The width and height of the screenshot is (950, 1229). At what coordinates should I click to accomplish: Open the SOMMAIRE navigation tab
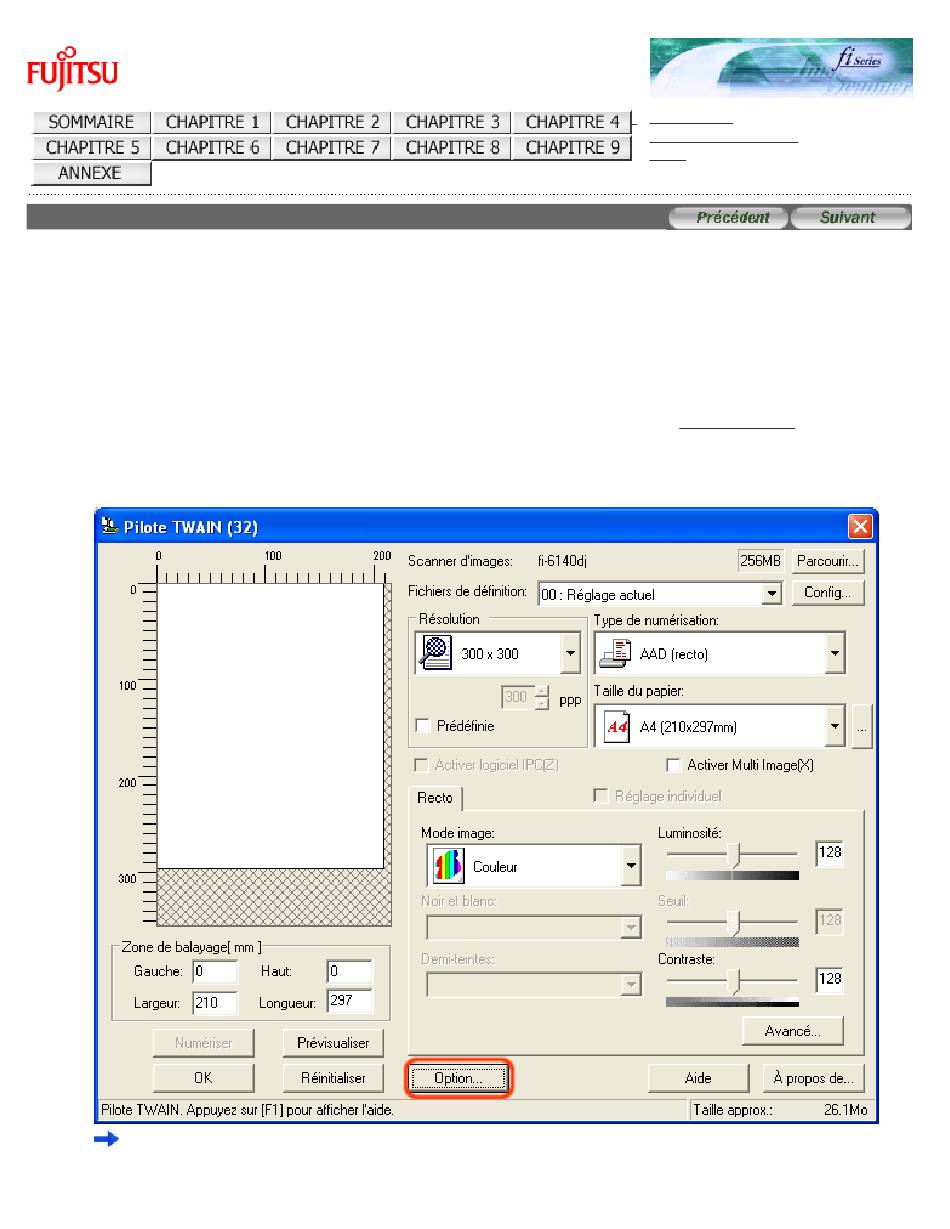91,122
